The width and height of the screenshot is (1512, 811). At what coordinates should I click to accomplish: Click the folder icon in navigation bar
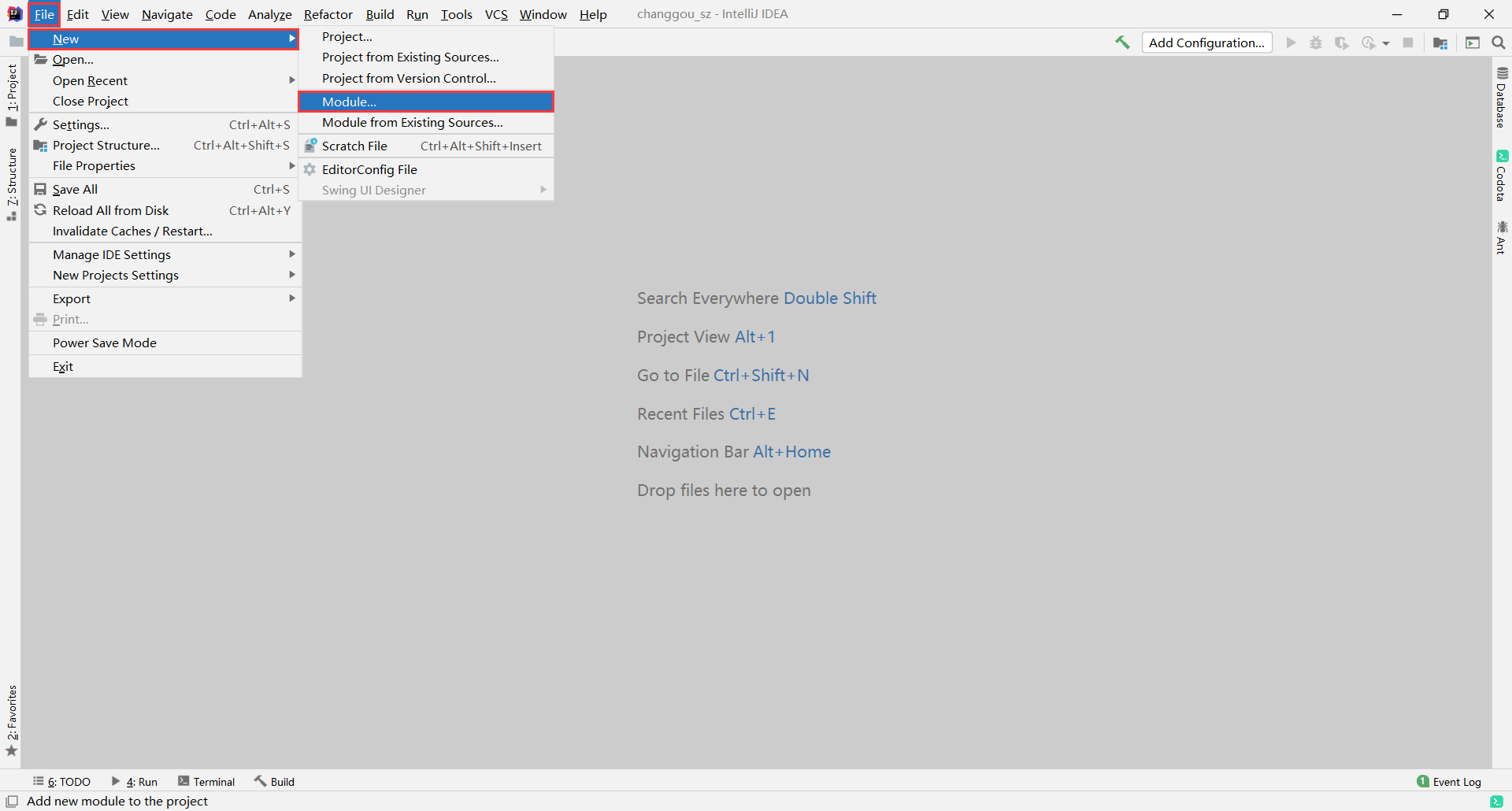pyautogui.click(x=16, y=41)
